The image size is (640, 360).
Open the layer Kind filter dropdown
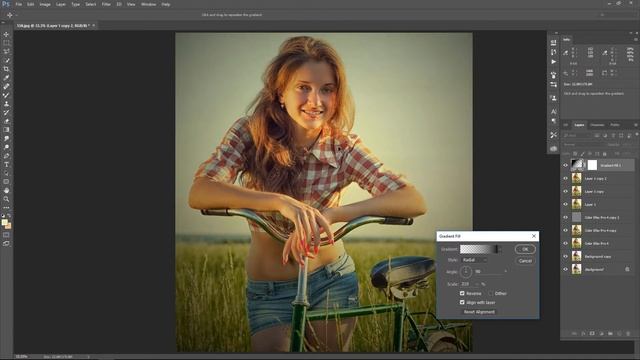(x=577, y=136)
